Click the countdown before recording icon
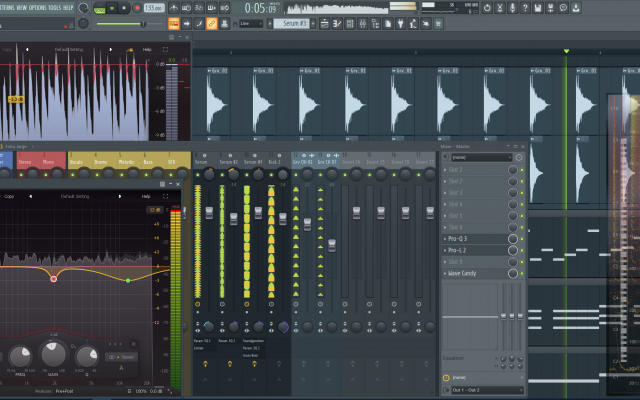This screenshot has width=640, height=400. [x=199, y=8]
